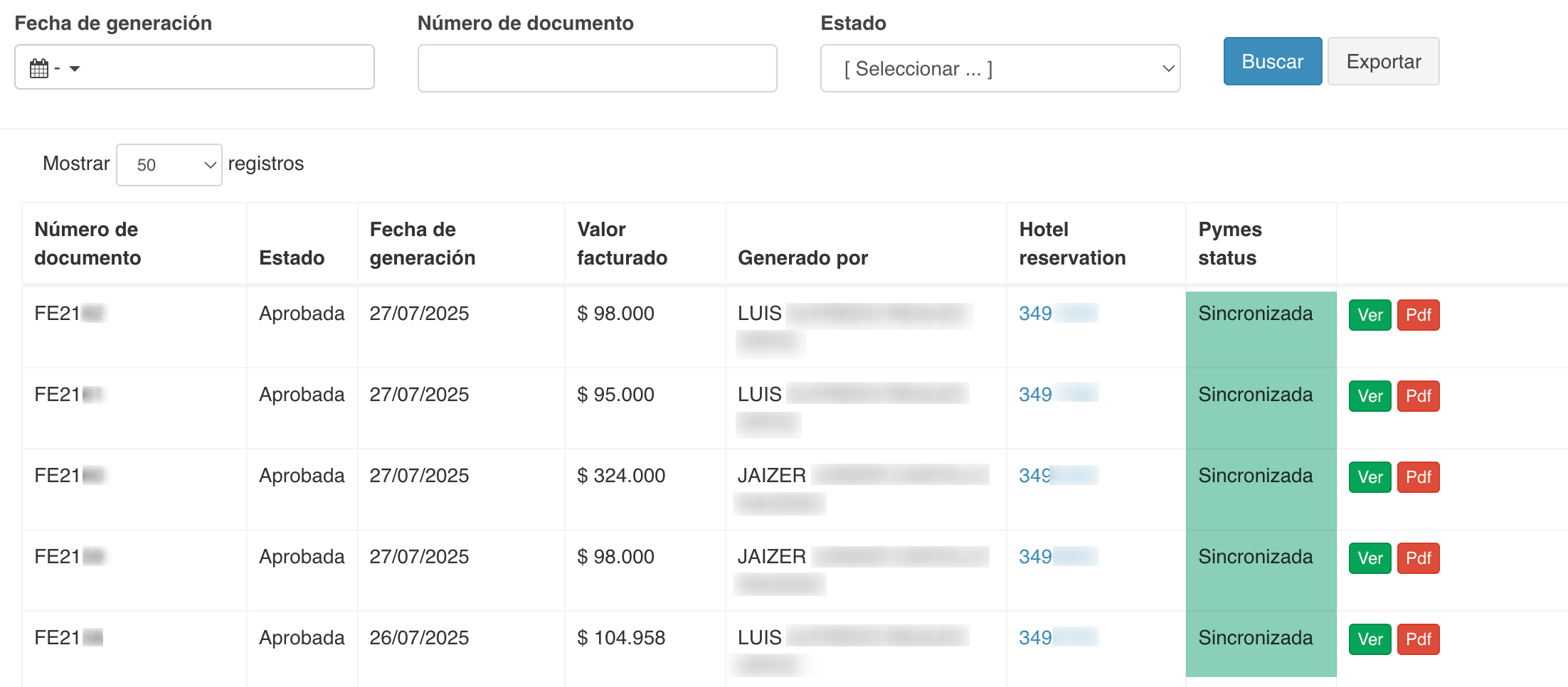Open the Mostrar registros count dropdown
The image size is (1568, 687).
tap(169, 165)
